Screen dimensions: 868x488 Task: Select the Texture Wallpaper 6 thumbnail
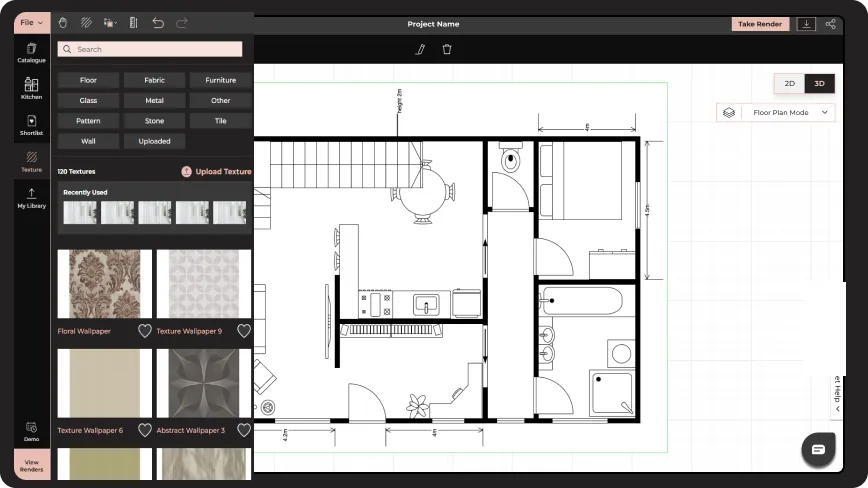105,383
